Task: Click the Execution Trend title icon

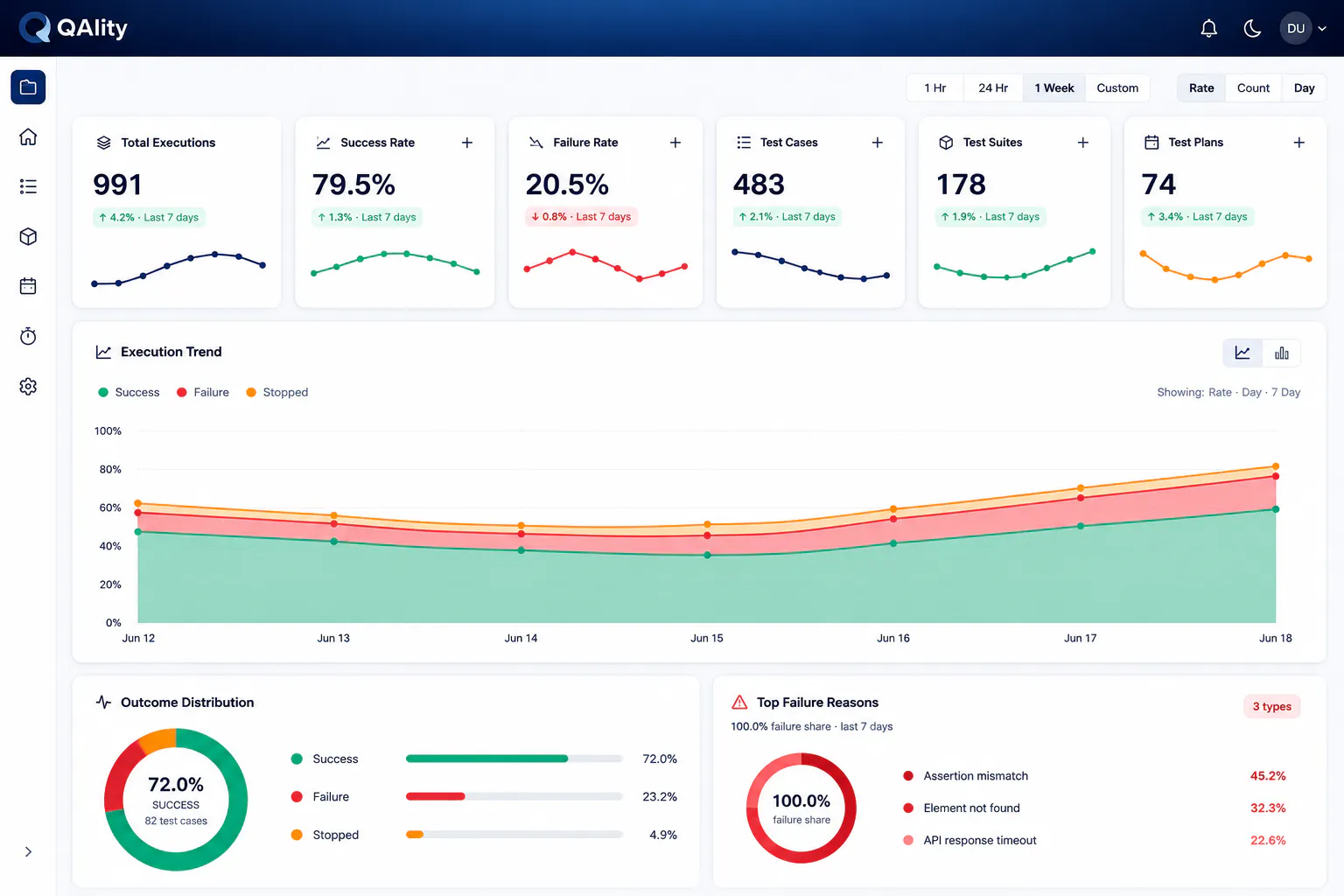Action: (103, 352)
